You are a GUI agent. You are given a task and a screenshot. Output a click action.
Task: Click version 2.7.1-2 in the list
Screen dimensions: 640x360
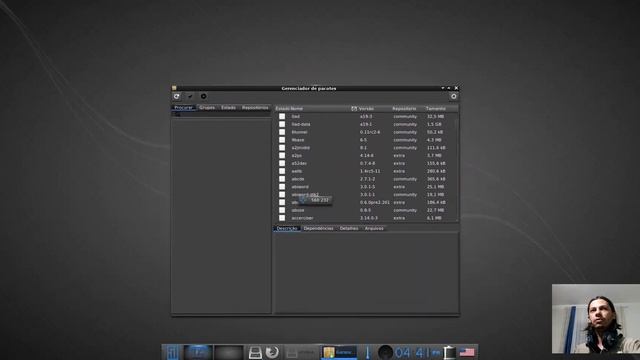coord(367,179)
